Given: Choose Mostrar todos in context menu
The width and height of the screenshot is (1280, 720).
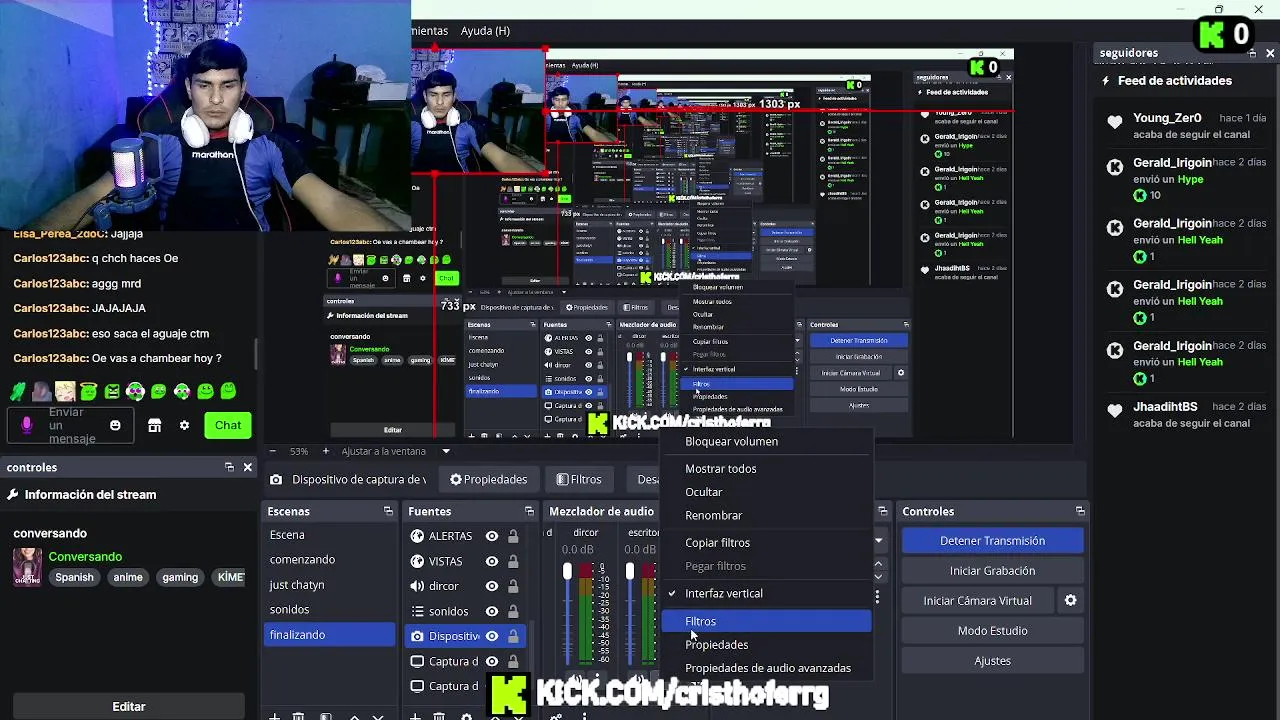Looking at the screenshot, I should [x=766, y=469].
